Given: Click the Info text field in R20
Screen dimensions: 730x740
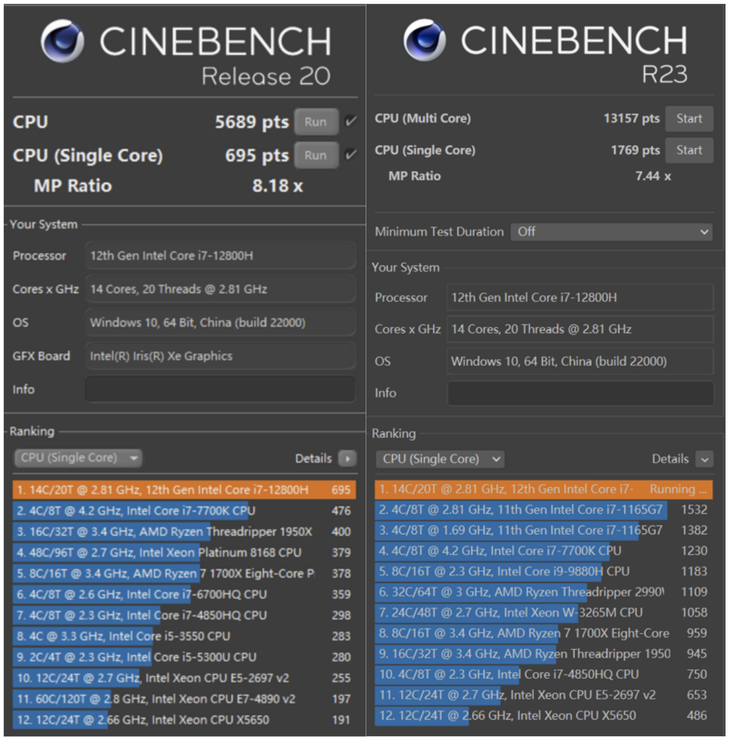Looking at the screenshot, I should click(x=219, y=389).
